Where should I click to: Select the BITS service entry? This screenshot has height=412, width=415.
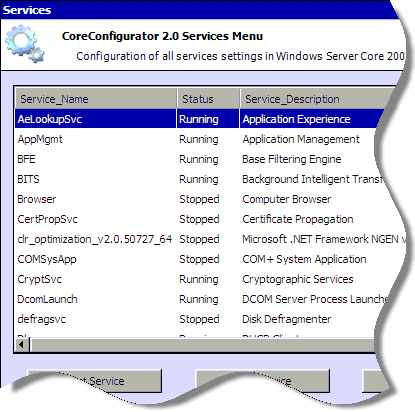(x=28, y=179)
